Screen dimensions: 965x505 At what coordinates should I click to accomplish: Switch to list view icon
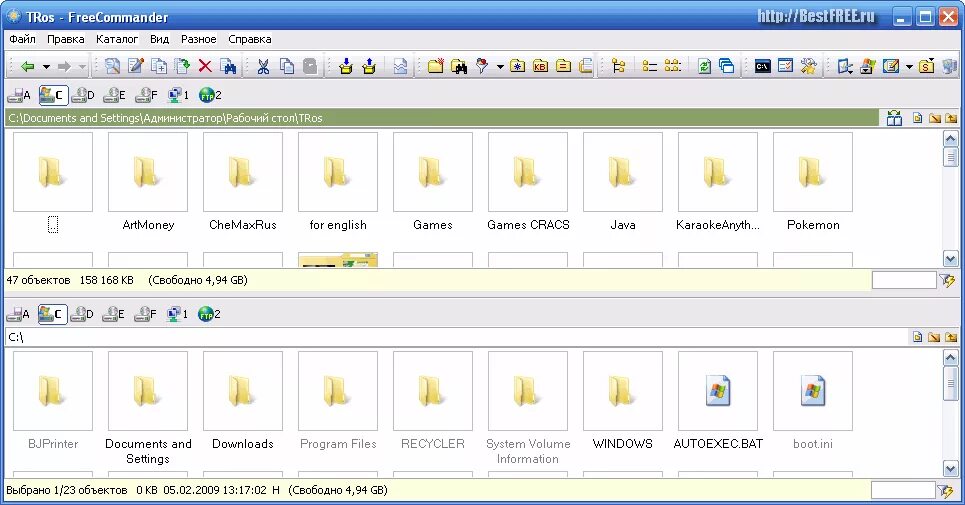coord(649,66)
